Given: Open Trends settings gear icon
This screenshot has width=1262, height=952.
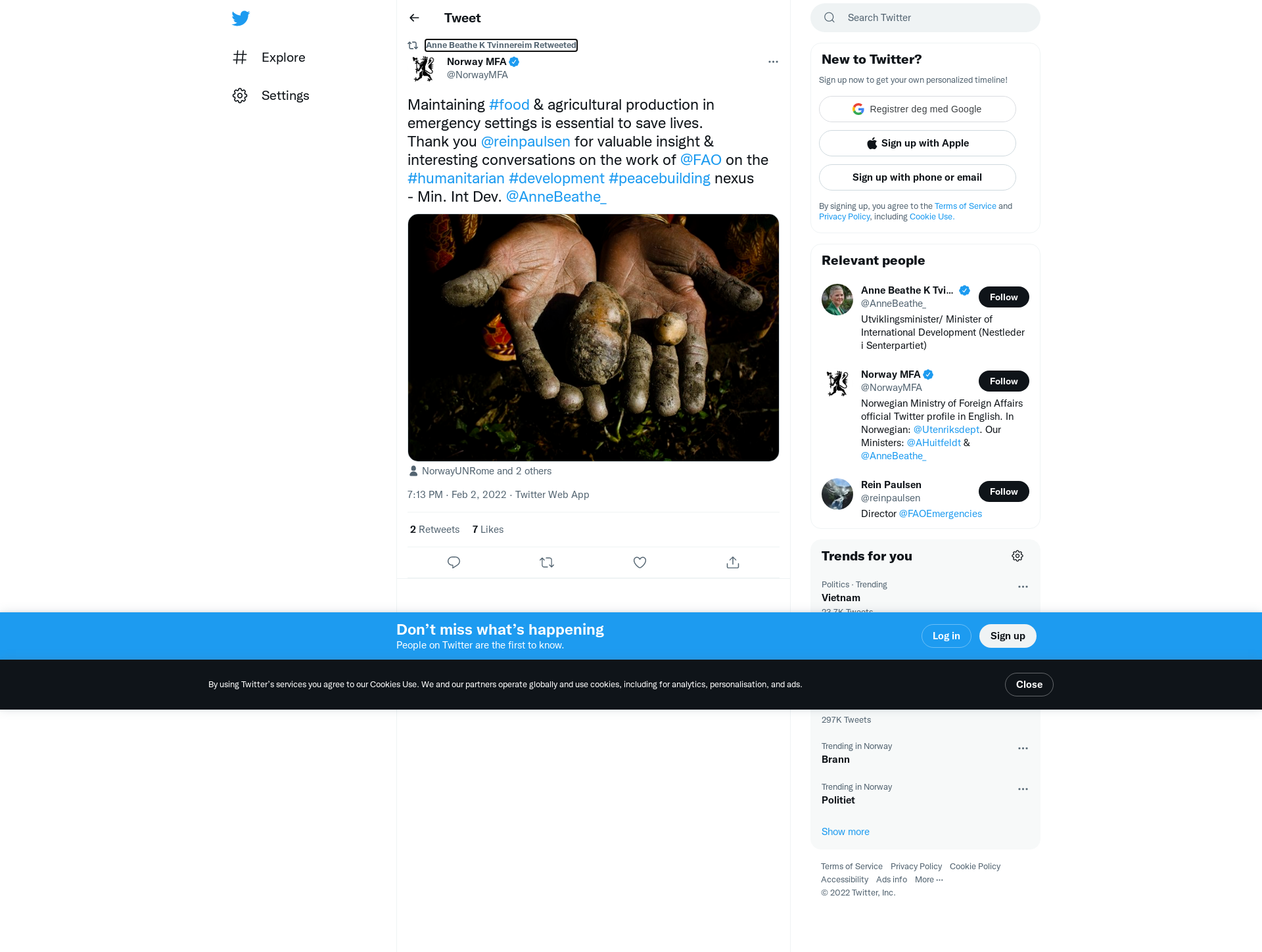Looking at the screenshot, I should (x=1017, y=556).
